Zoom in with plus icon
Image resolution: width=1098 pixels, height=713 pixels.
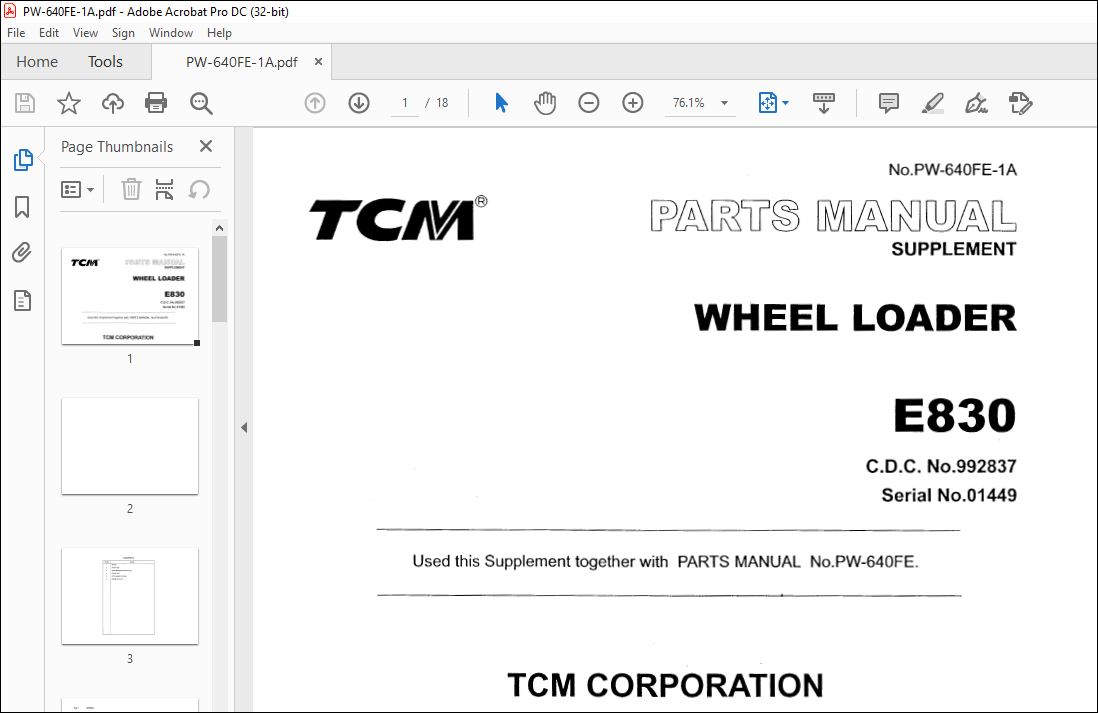click(x=633, y=103)
